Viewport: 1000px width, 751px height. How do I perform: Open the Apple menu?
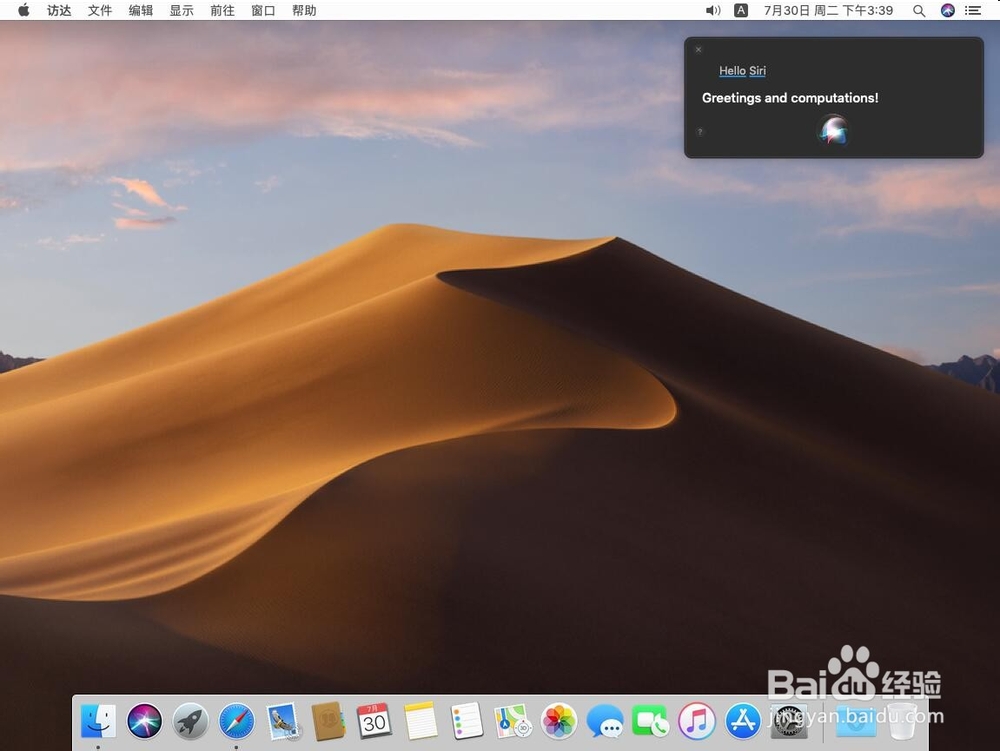coord(24,10)
